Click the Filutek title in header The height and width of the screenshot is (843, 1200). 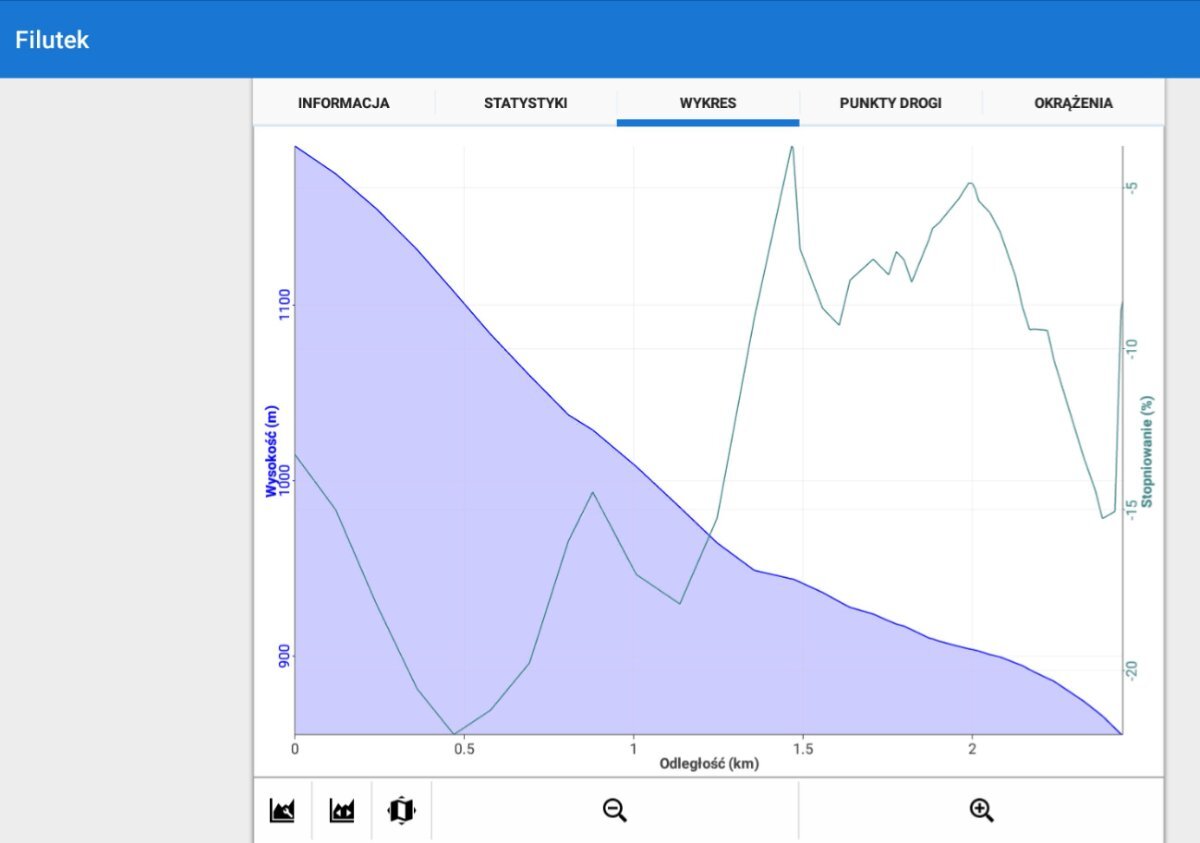point(52,40)
